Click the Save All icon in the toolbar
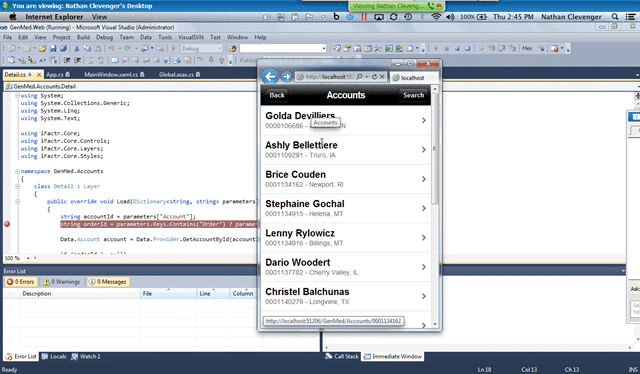The height and width of the screenshot is (374, 640). click(x=63, y=48)
